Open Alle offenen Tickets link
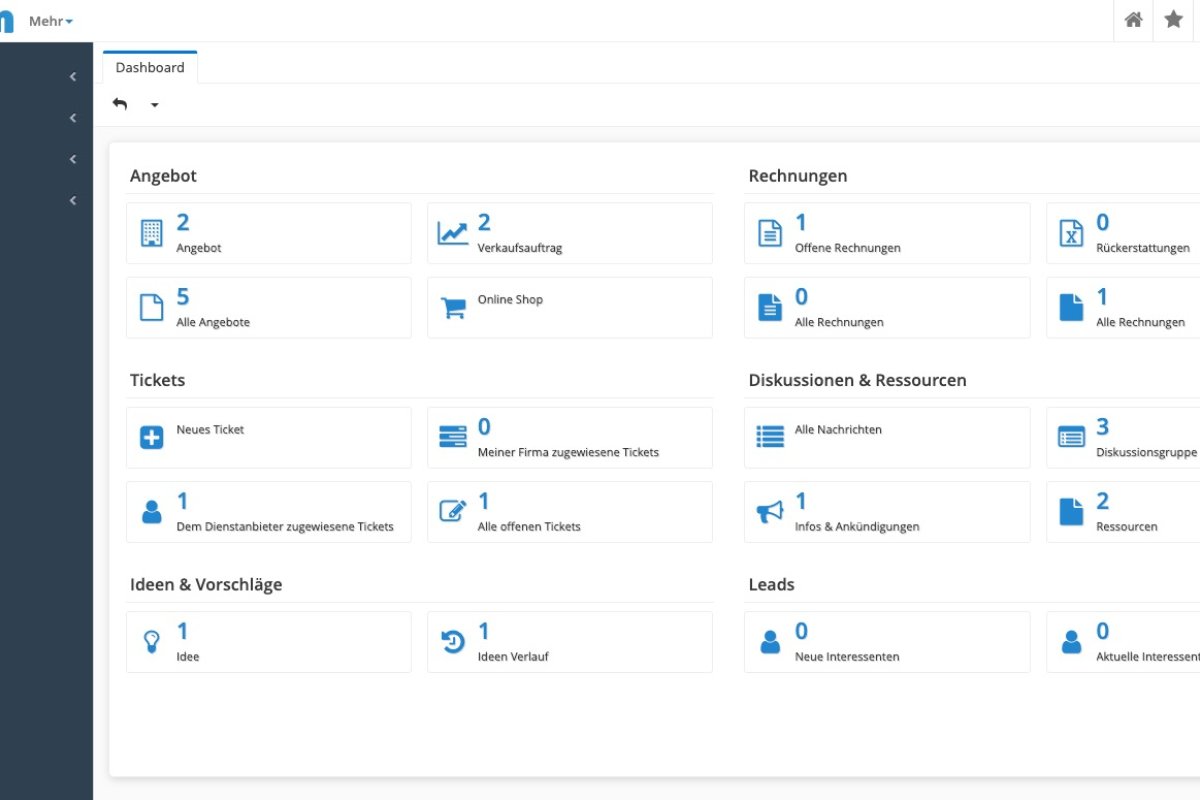The width and height of the screenshot is (1200, 800). click(x=529, y=526)
